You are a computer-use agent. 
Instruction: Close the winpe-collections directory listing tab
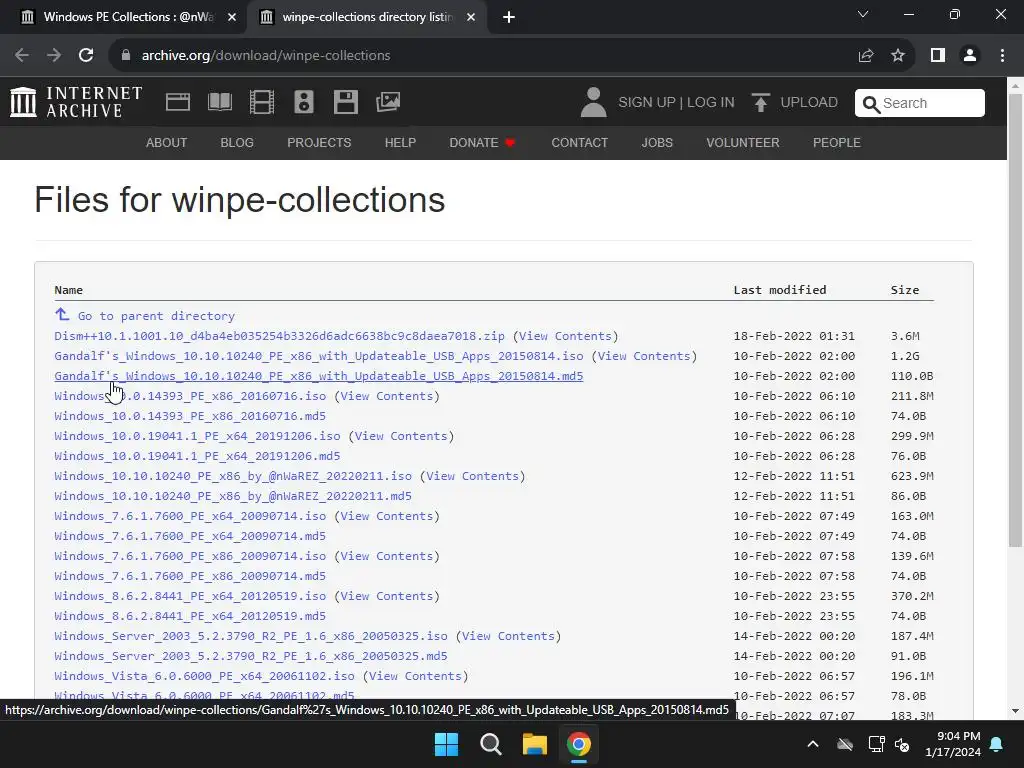(471, 17)
